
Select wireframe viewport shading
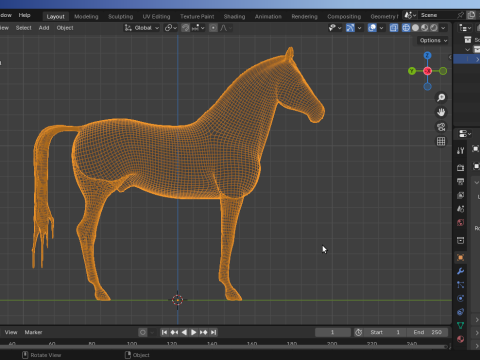[x=406, y=28]
